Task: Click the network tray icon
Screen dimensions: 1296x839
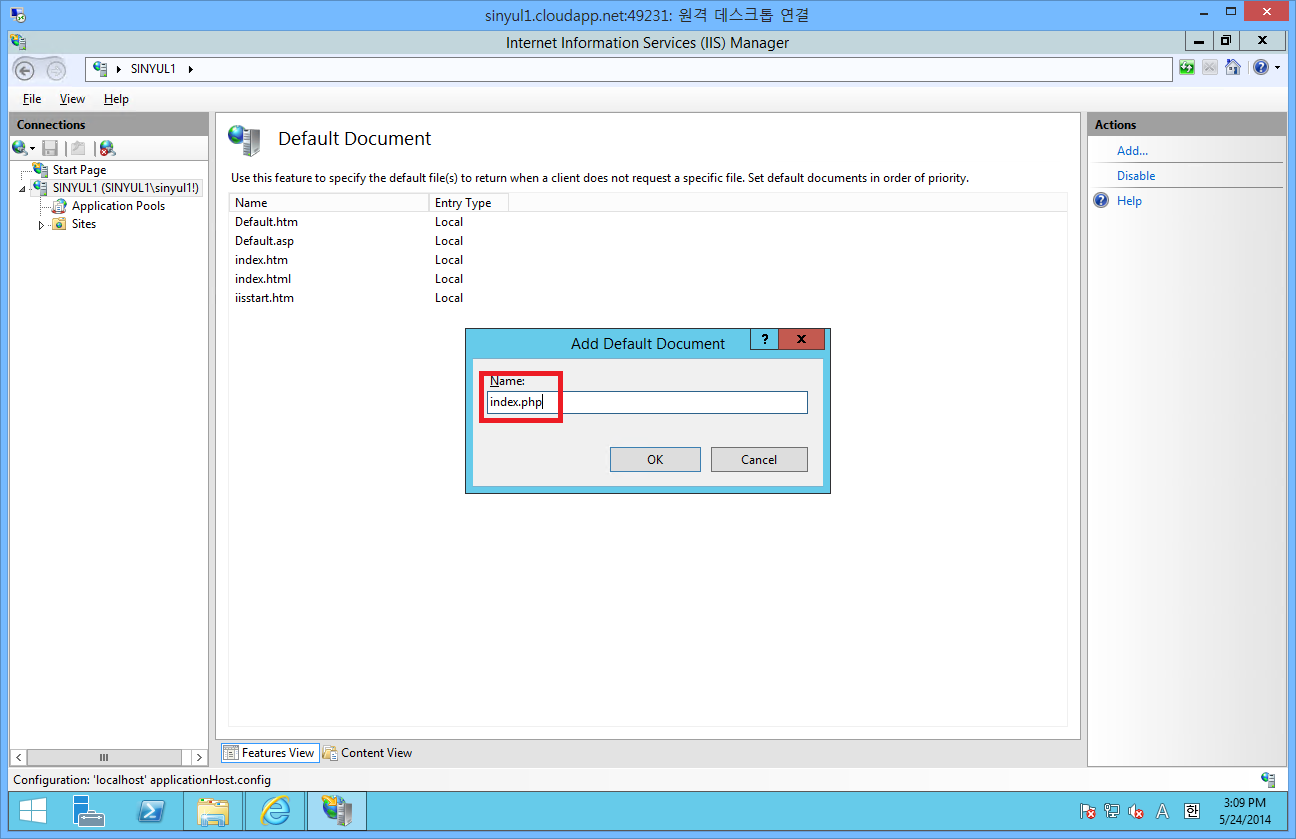Action: tap(1112, 811)
